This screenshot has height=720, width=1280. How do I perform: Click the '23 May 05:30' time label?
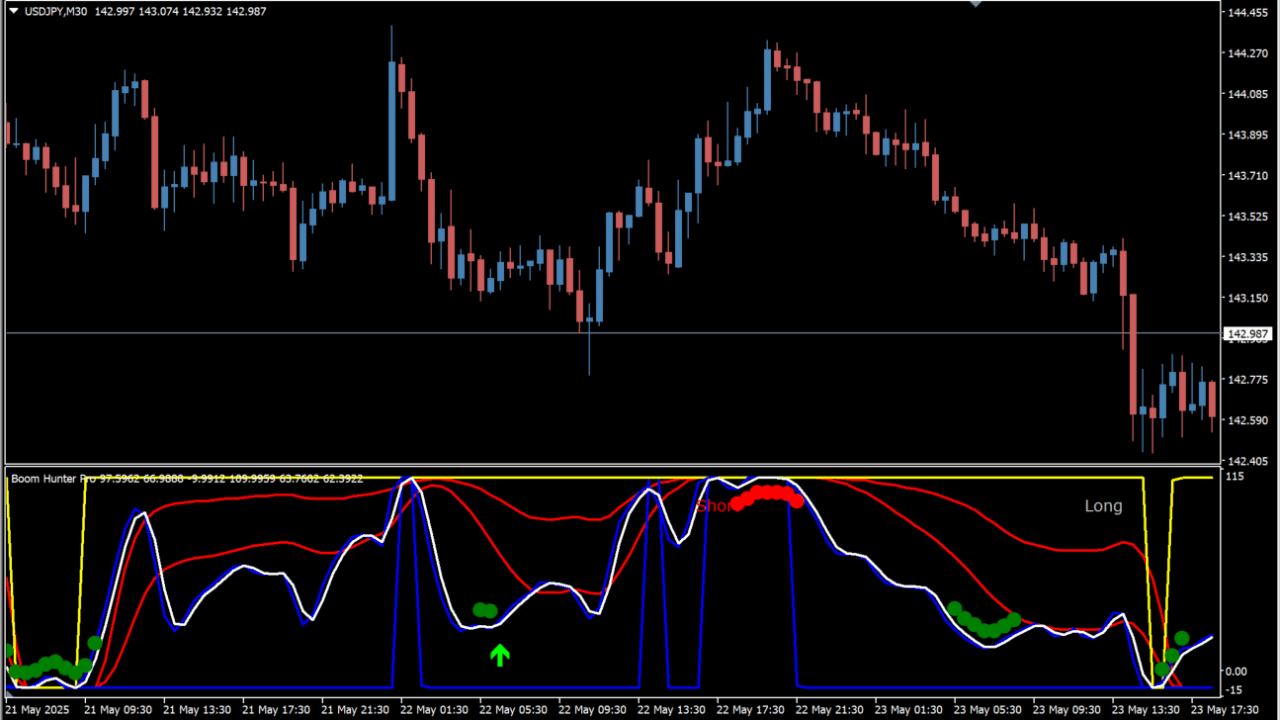987,710
